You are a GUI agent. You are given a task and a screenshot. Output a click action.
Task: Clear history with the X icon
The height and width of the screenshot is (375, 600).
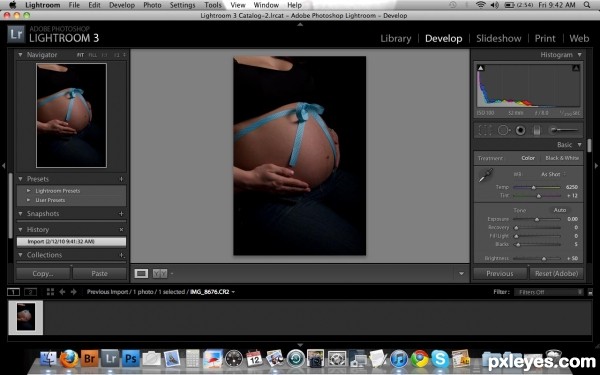(121, 230)
